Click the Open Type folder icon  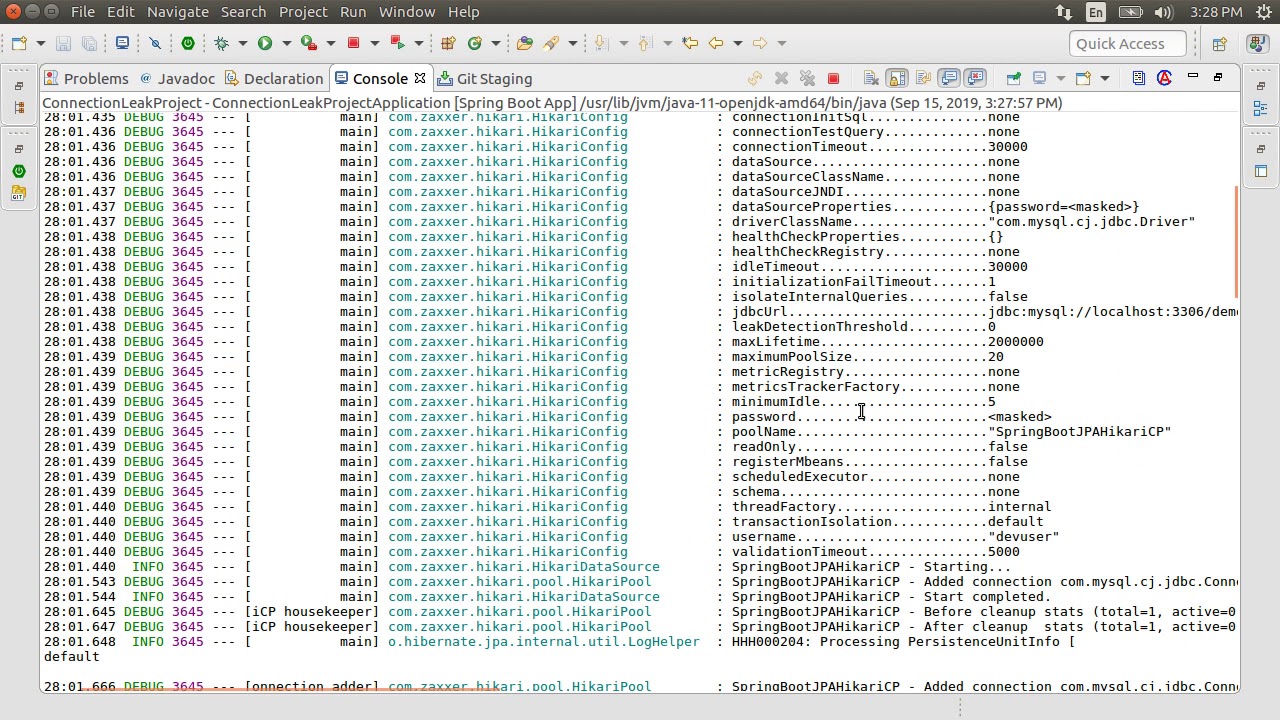pyautogui.click(x=525, y=43)
